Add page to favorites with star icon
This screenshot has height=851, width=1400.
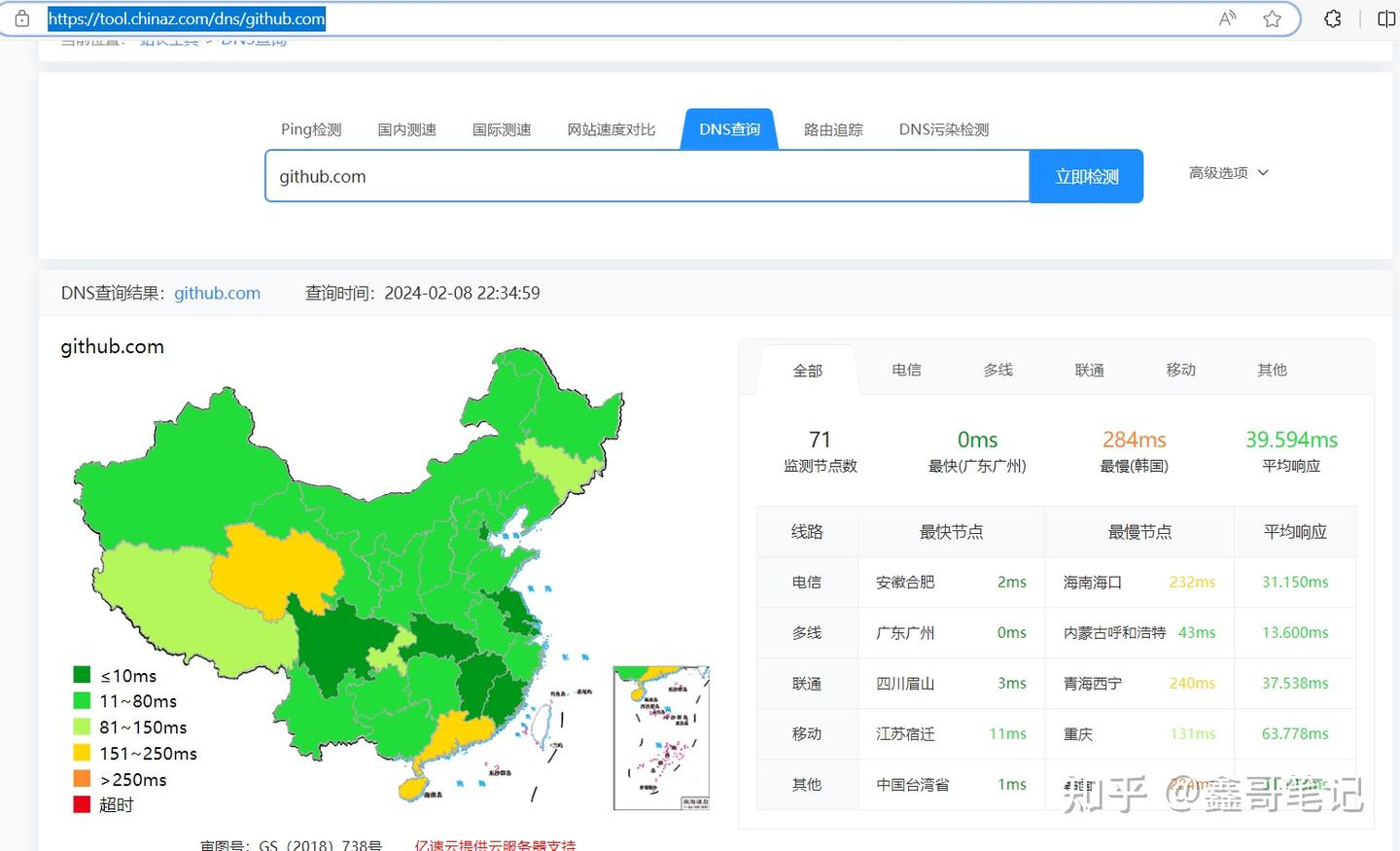pyautogui.click(x=1272, y=18)
